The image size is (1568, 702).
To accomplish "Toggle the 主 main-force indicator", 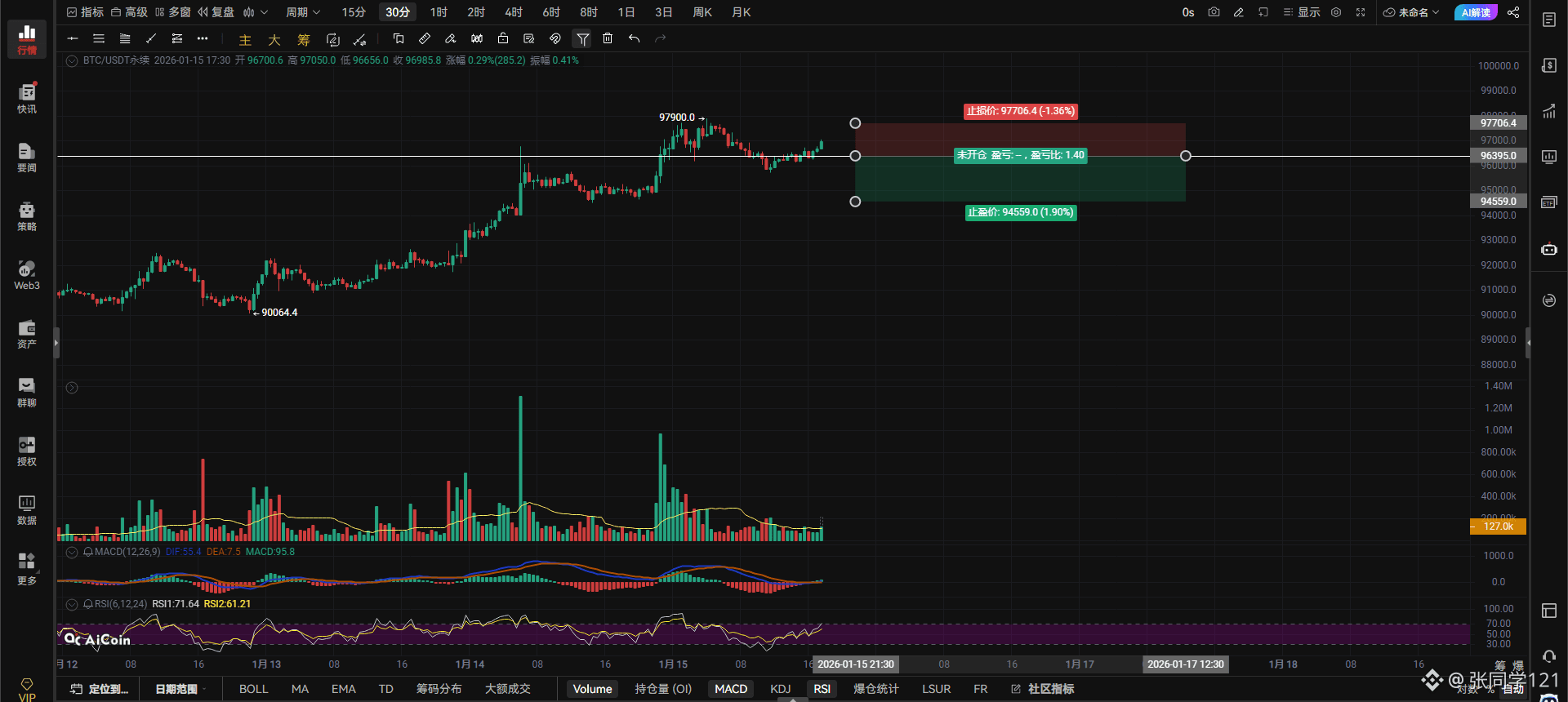I will coord(245,39).
